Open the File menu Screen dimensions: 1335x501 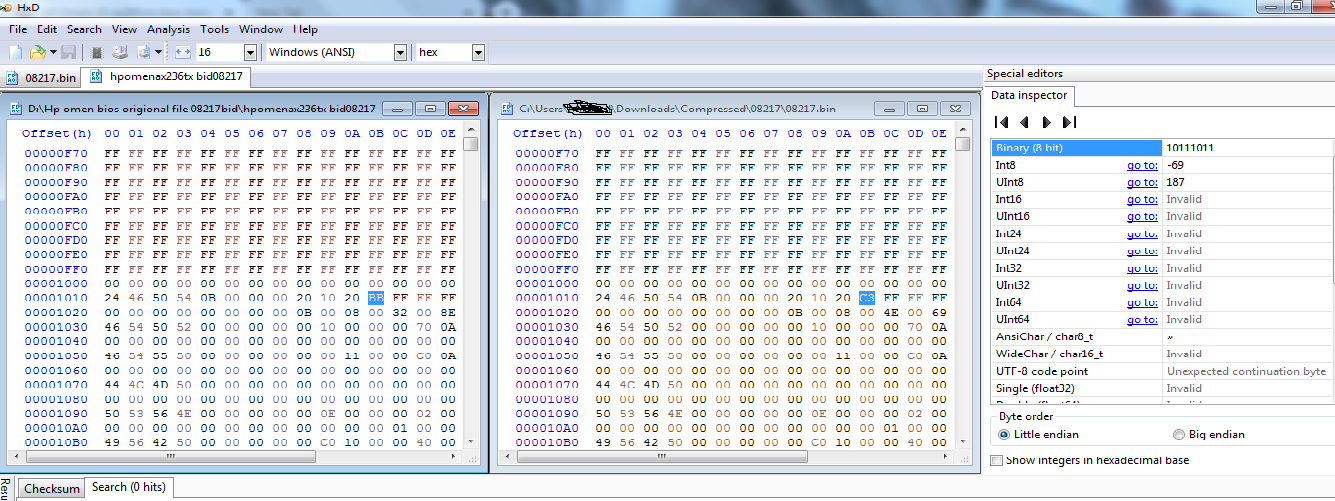tap(18, 29)
